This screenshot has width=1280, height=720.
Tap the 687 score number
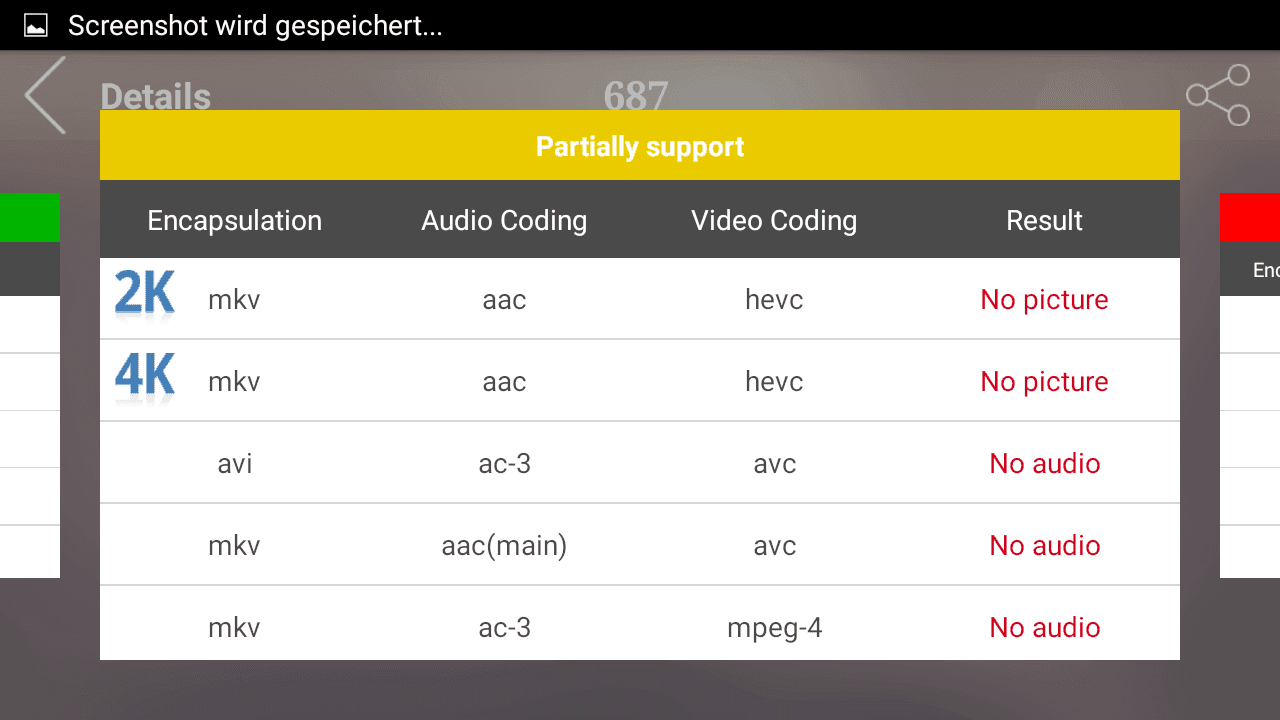pyautogui.click(x=636, y=96)
